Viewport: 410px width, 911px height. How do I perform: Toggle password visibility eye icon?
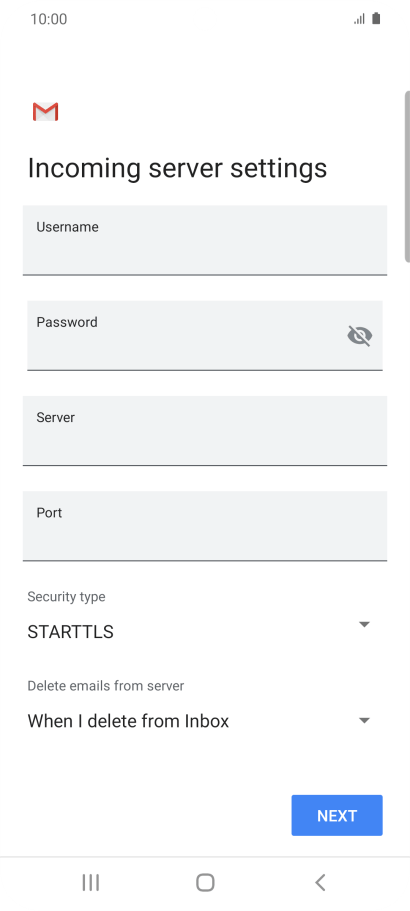click(359, 336)
